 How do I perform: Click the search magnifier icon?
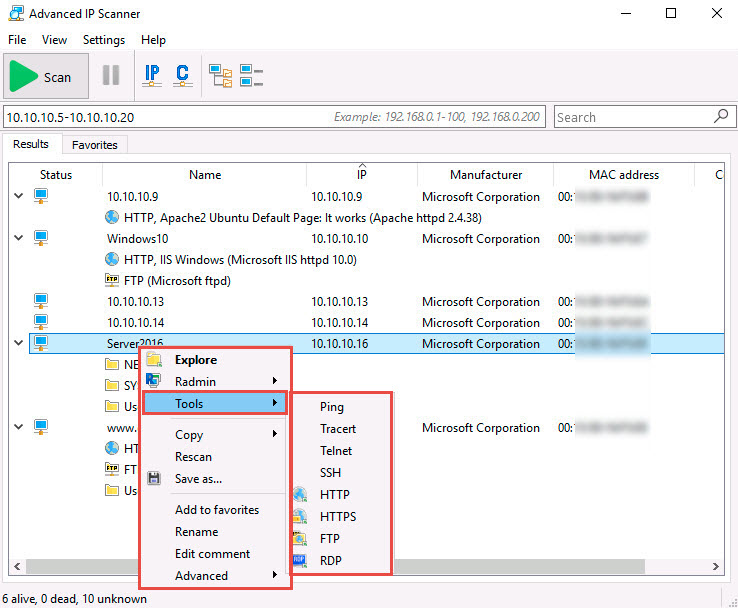pyautogui.click(x=721, y=116)
